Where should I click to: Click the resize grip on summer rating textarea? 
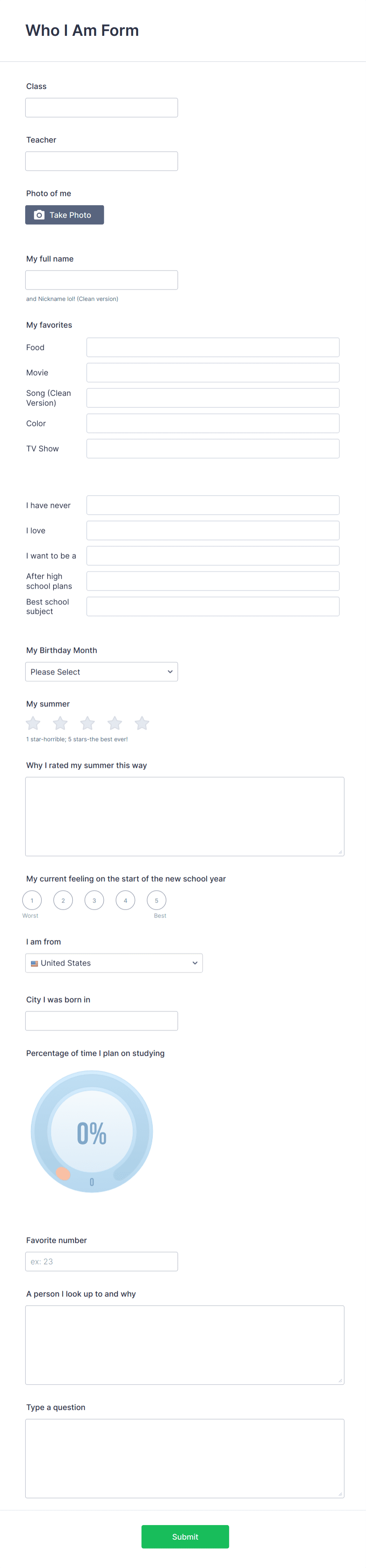(340, 852)
